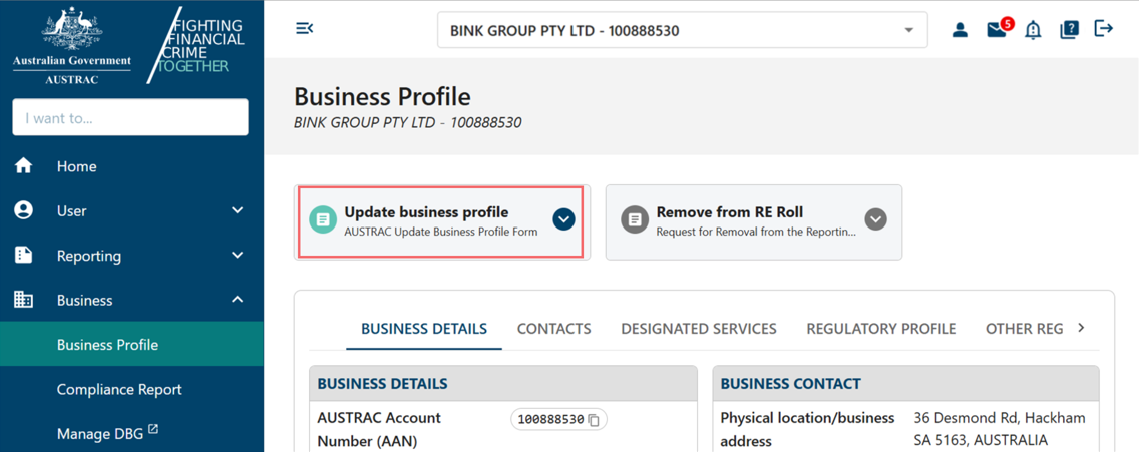Switch to the DESIGNATED SERVICES tab
The image size is (1139, 452).
(699, 328)
